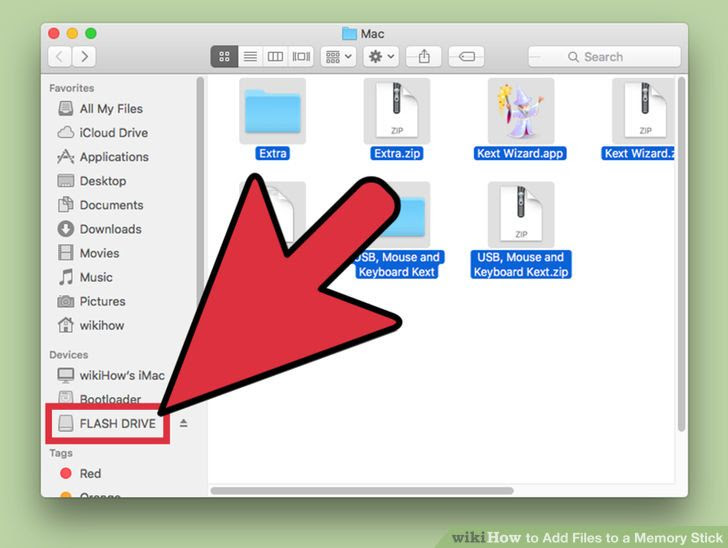Click the horizontal scrollbar at bottom
The image size is (728, 548).
tap(362, 491)
